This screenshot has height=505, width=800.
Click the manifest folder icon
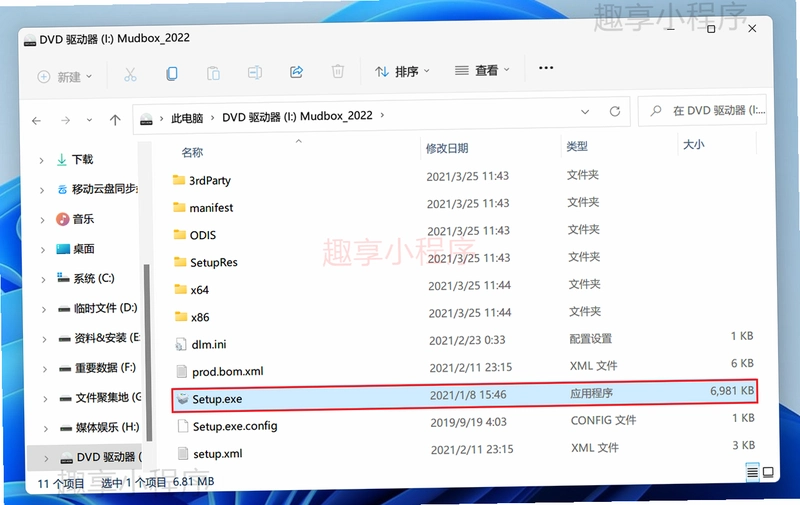pyautogui.click(x=179, y=207)
